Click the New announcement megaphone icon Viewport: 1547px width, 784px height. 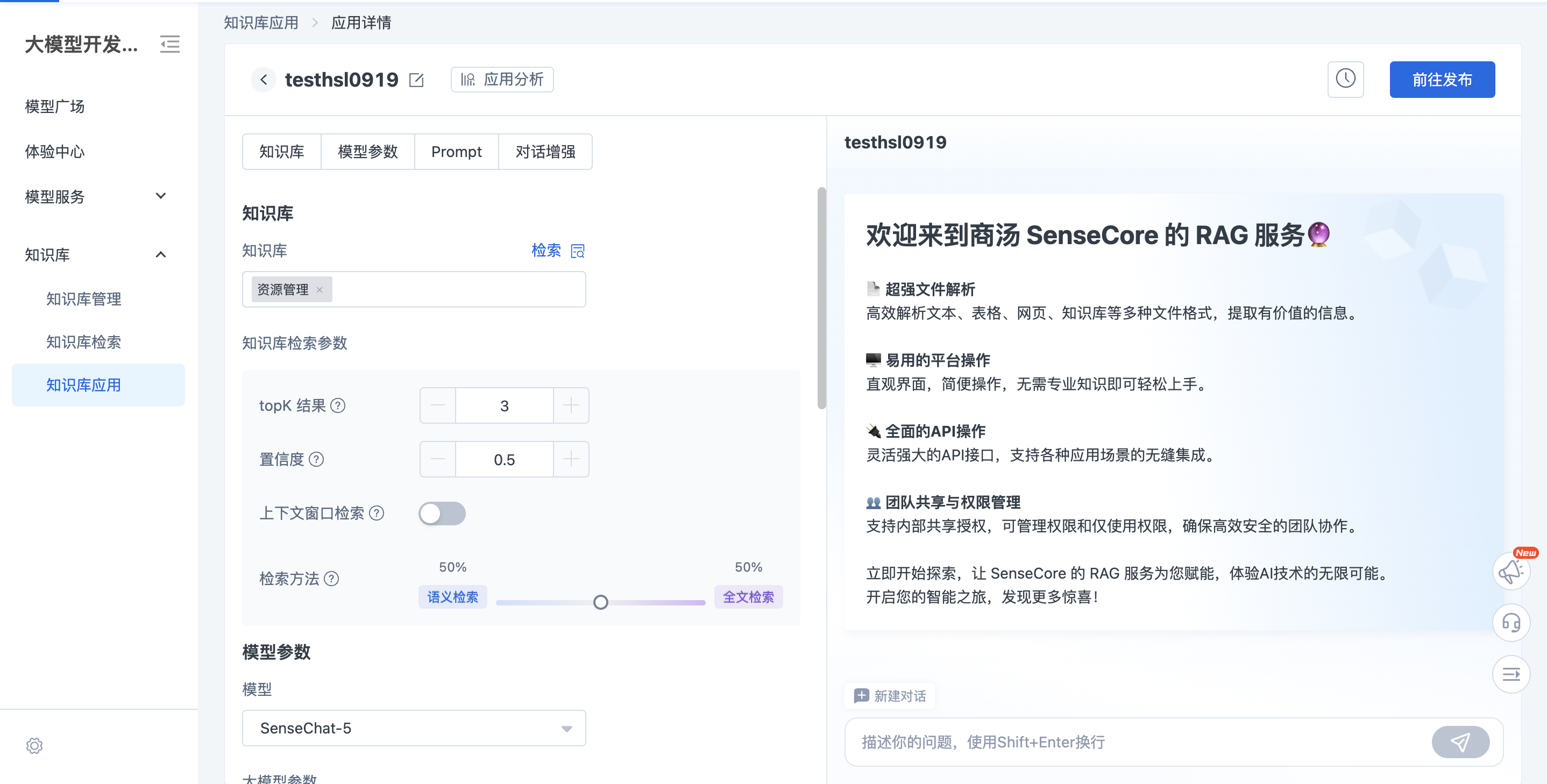(1511, 571)
